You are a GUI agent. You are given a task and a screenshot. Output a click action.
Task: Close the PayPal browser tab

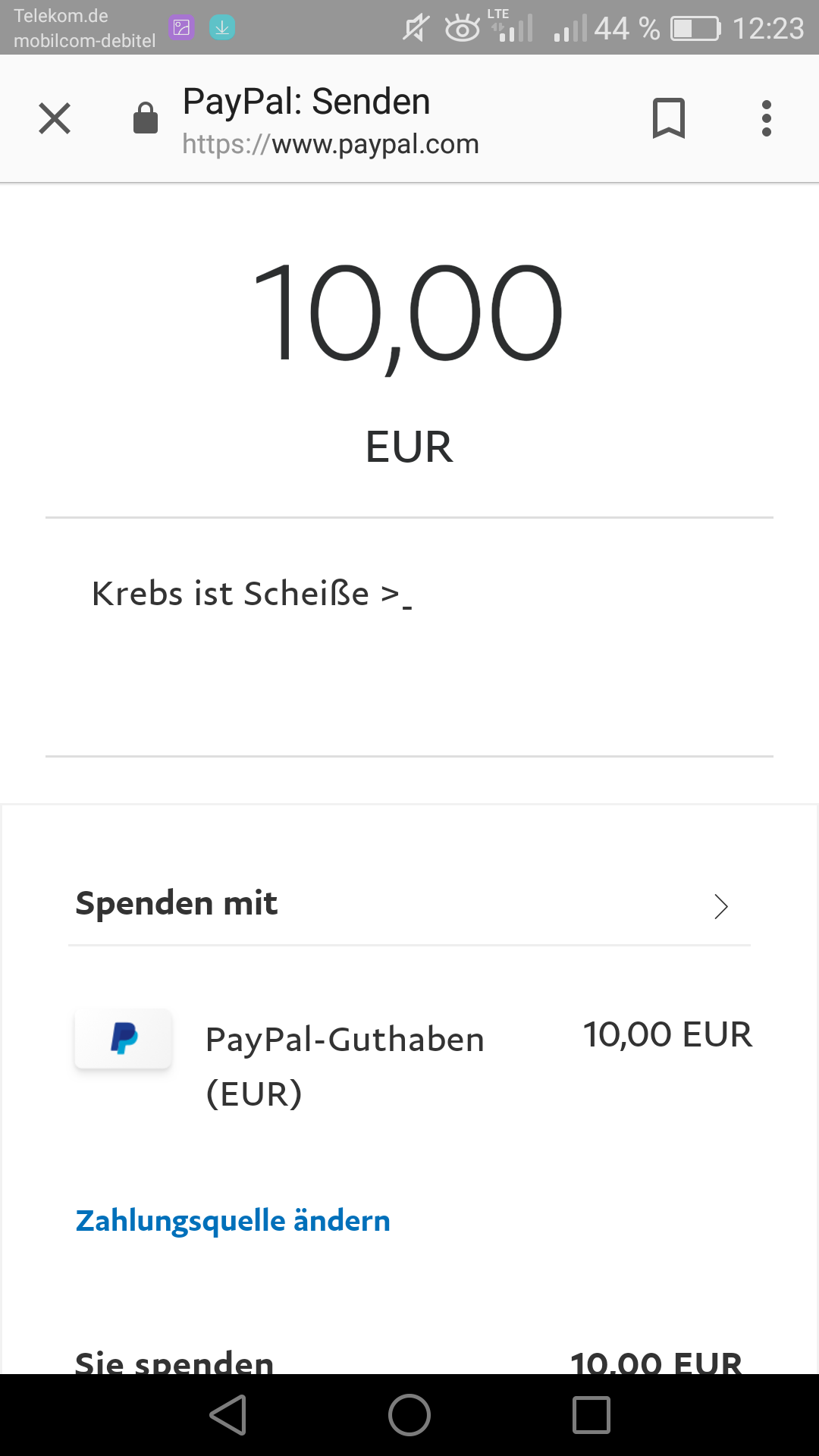pyautogui.click(x=55, y=118)
